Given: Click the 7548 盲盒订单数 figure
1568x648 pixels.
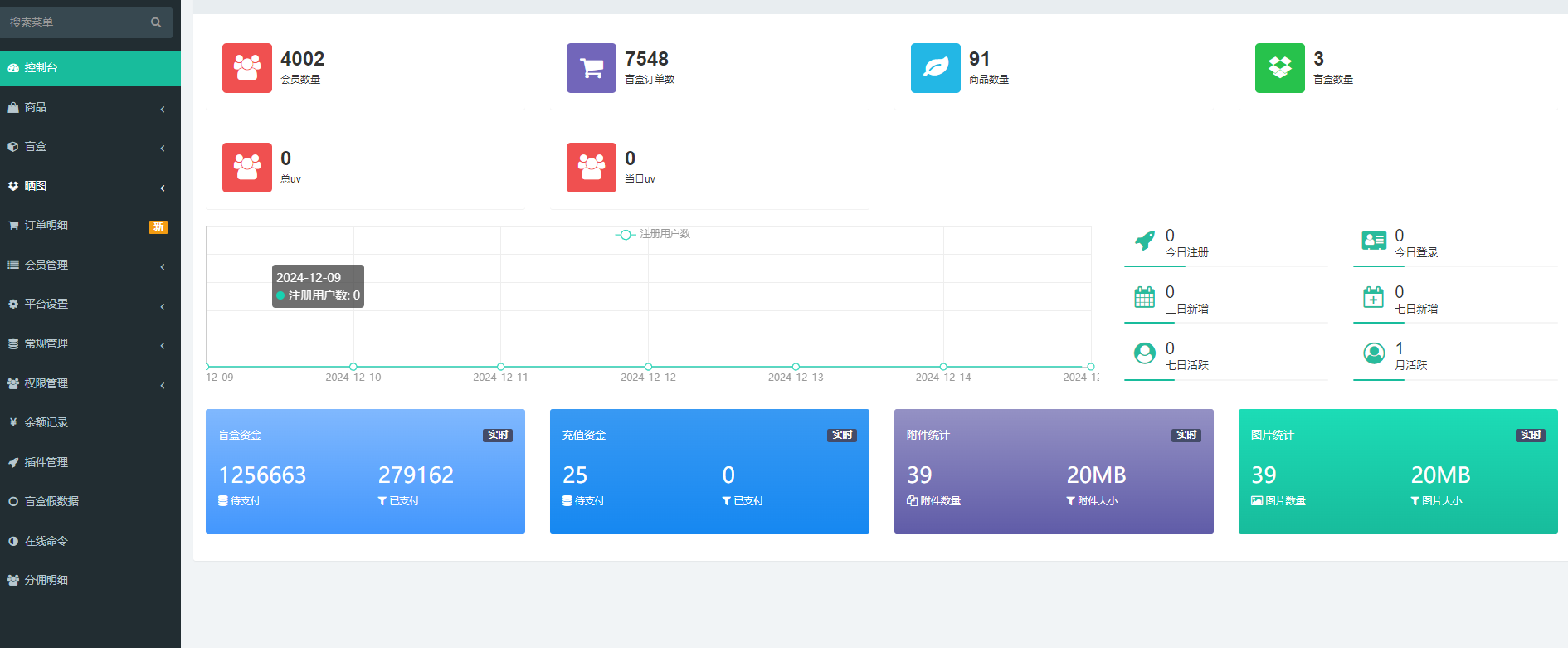Looking at the screenshot, I should (647, 59).
